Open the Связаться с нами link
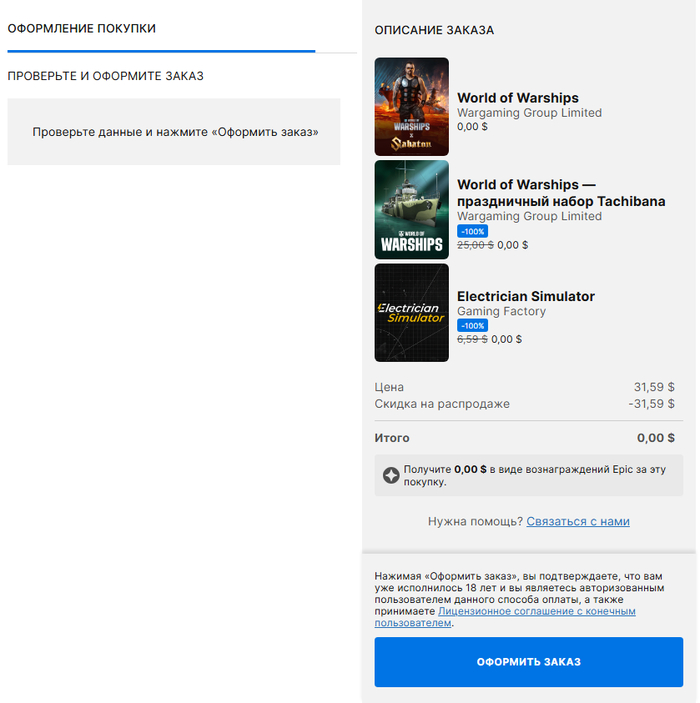The image size is (700, 703). pyautogui.click(x=578, y=521)
